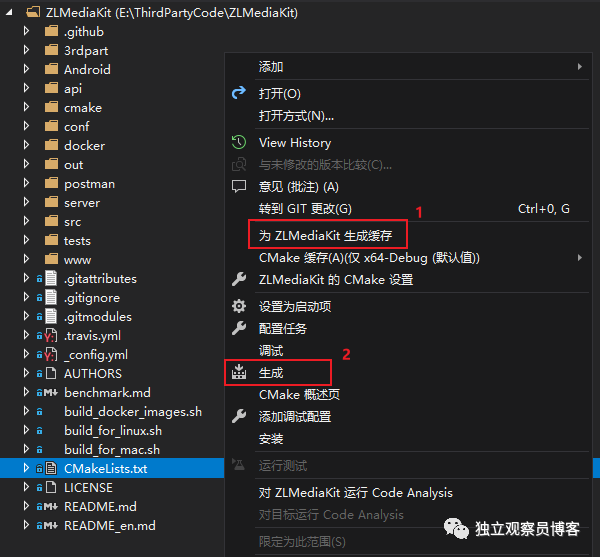Click the LICENSE file icon
The height and width of the screenshot is (557, 600).
(x=51, y=487)
